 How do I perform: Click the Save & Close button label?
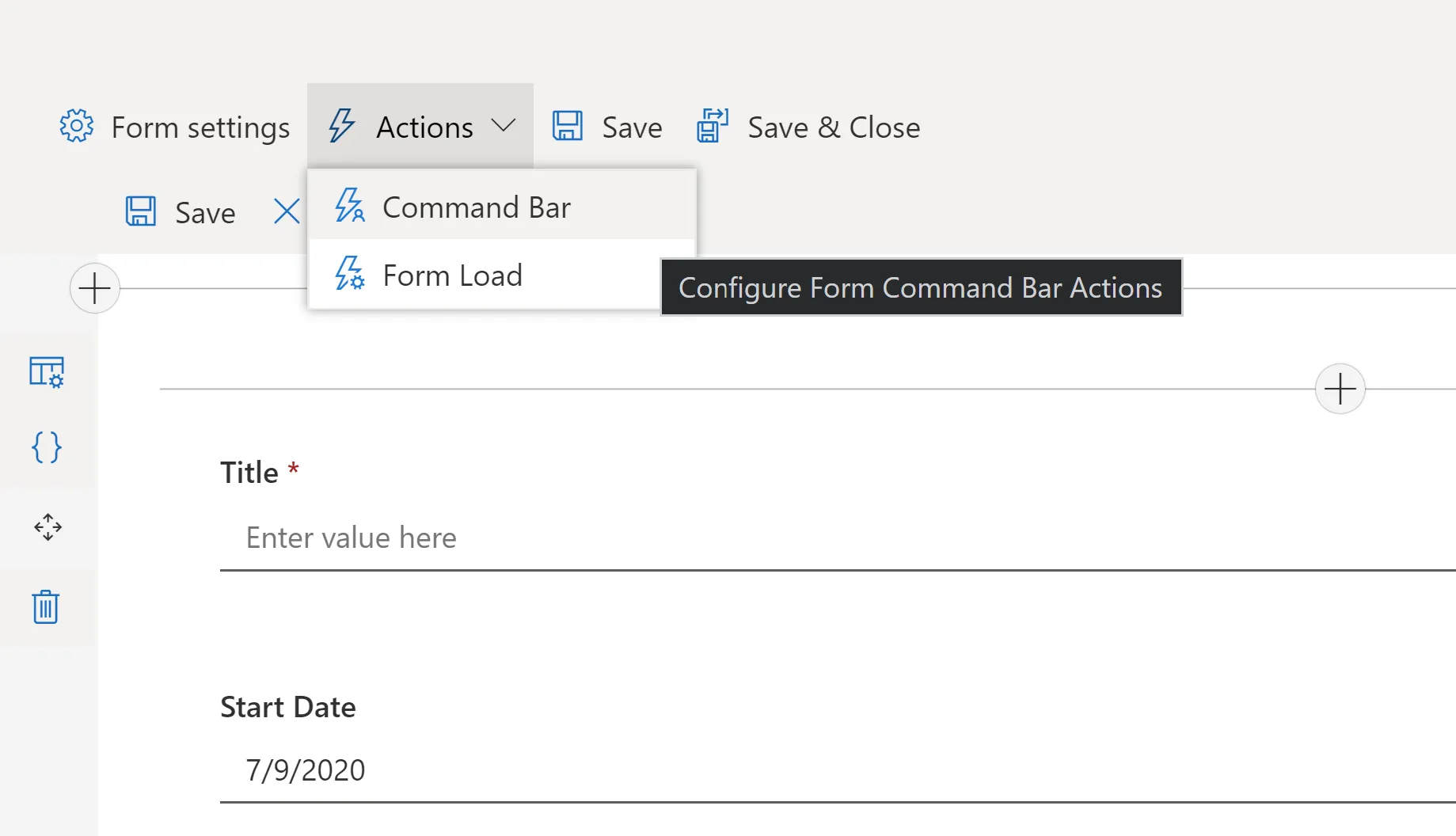tap(833, 127)
